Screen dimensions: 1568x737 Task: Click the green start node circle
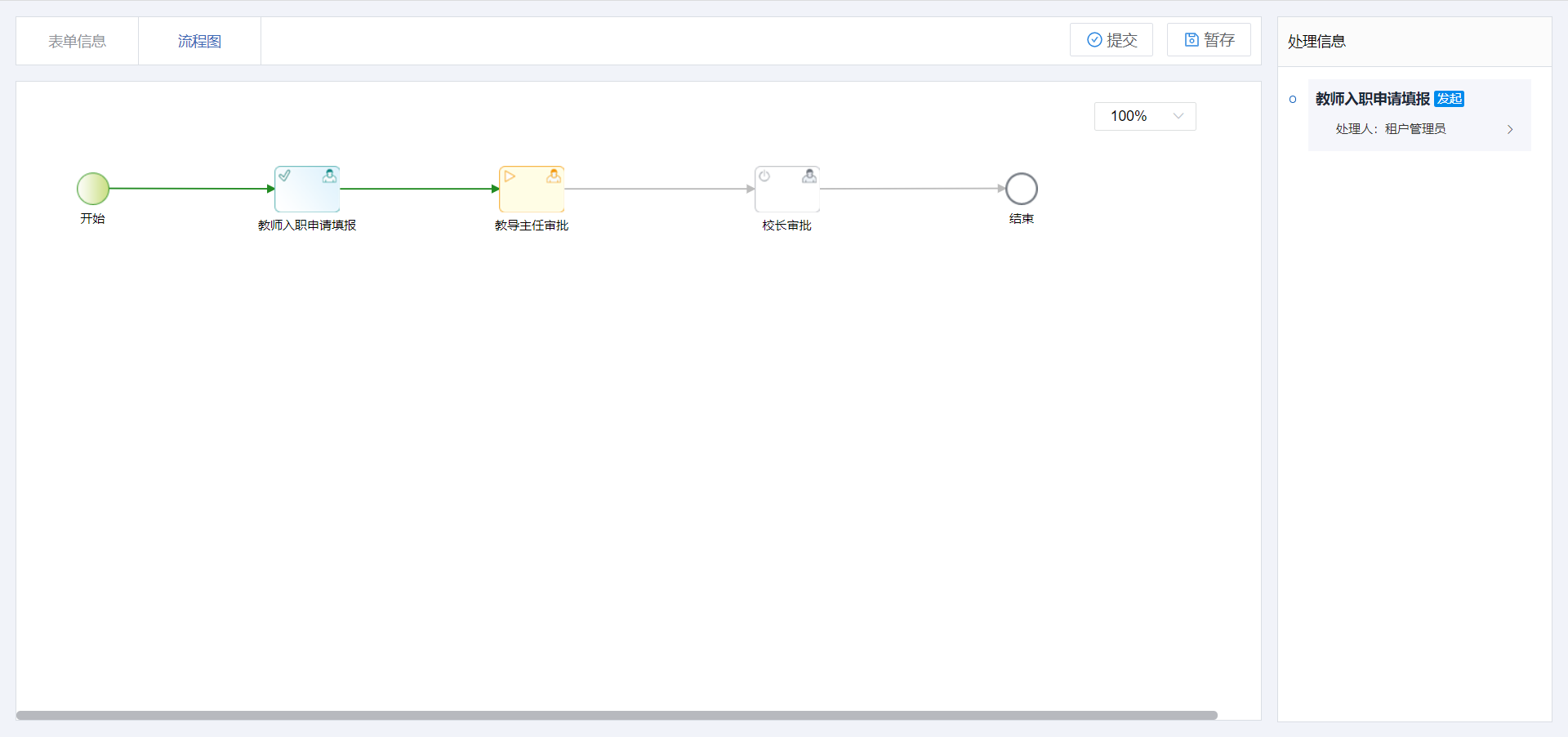(x=93, y=189)
